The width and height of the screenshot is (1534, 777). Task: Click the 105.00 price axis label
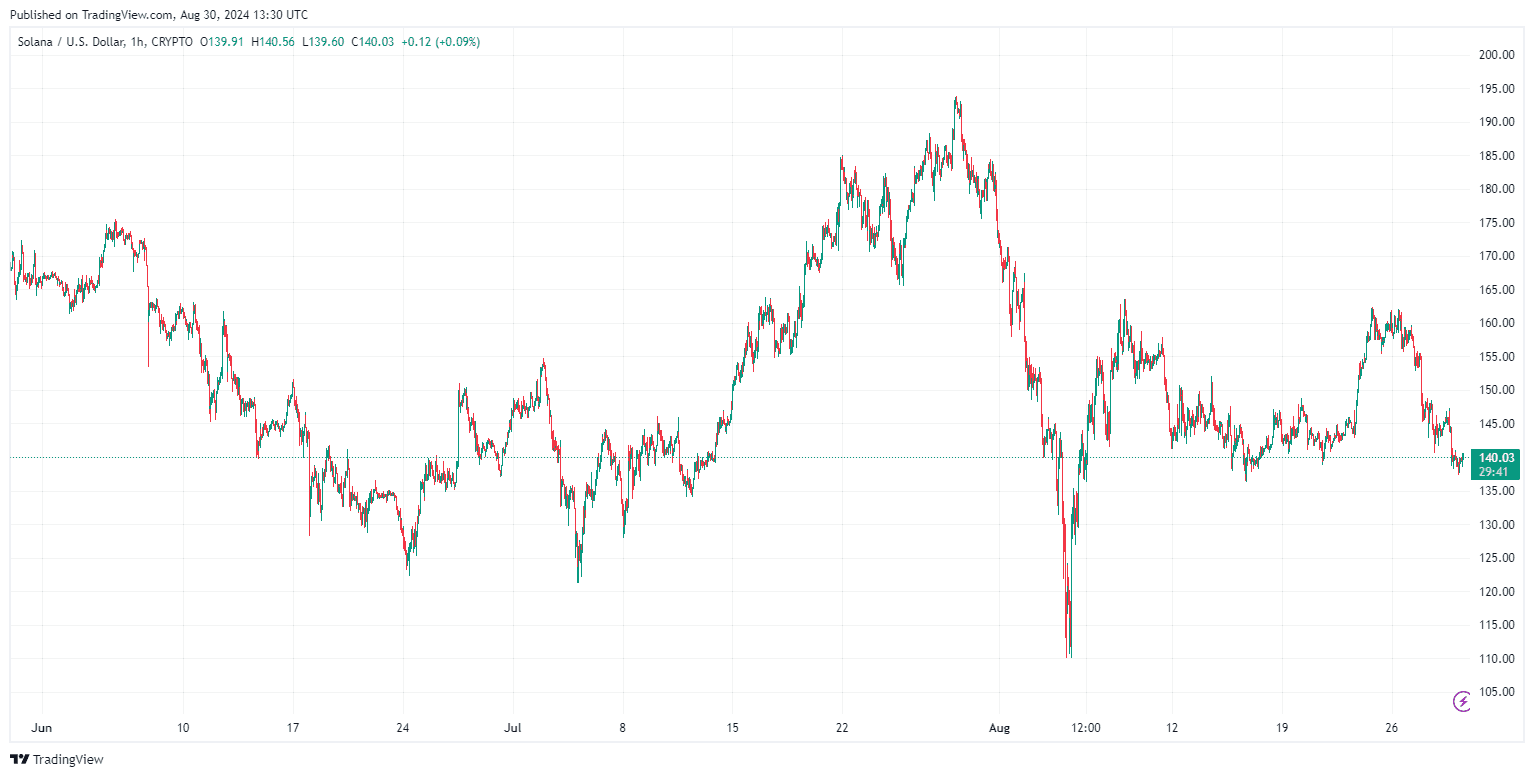coord(1496,692)
